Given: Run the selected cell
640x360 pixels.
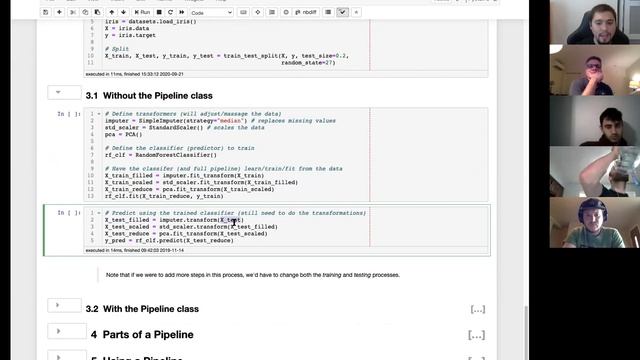Looking at the screenshot, I should point(142,12).
